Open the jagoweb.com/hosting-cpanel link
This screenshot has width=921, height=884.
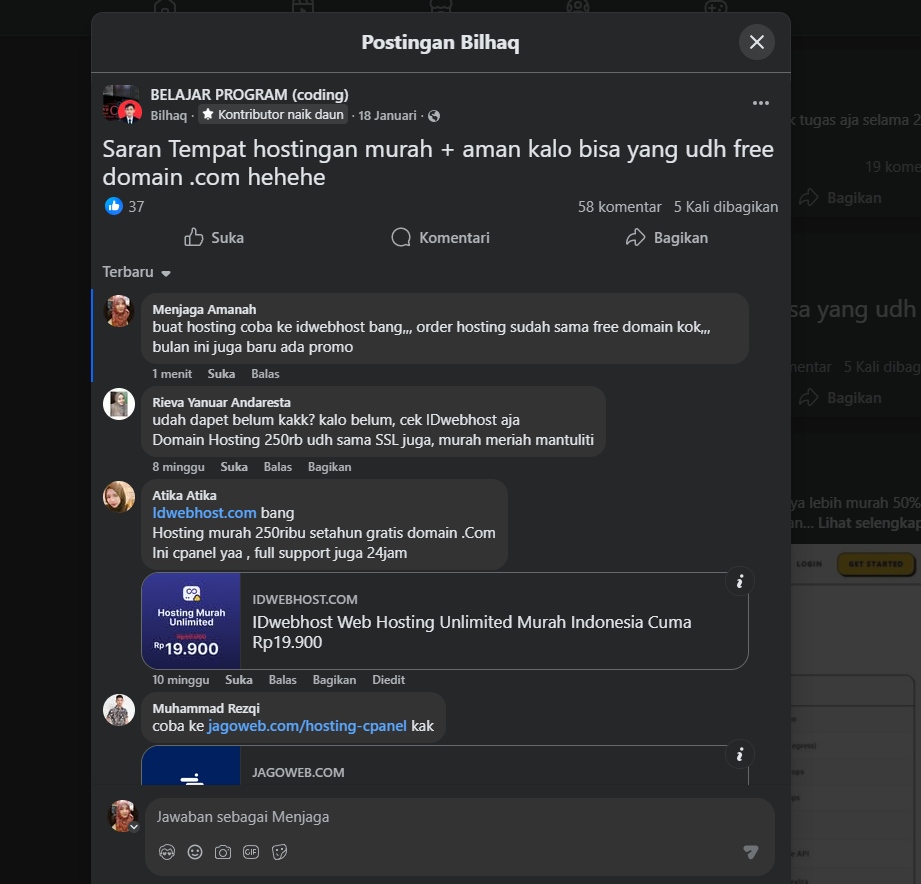[307, 726]
